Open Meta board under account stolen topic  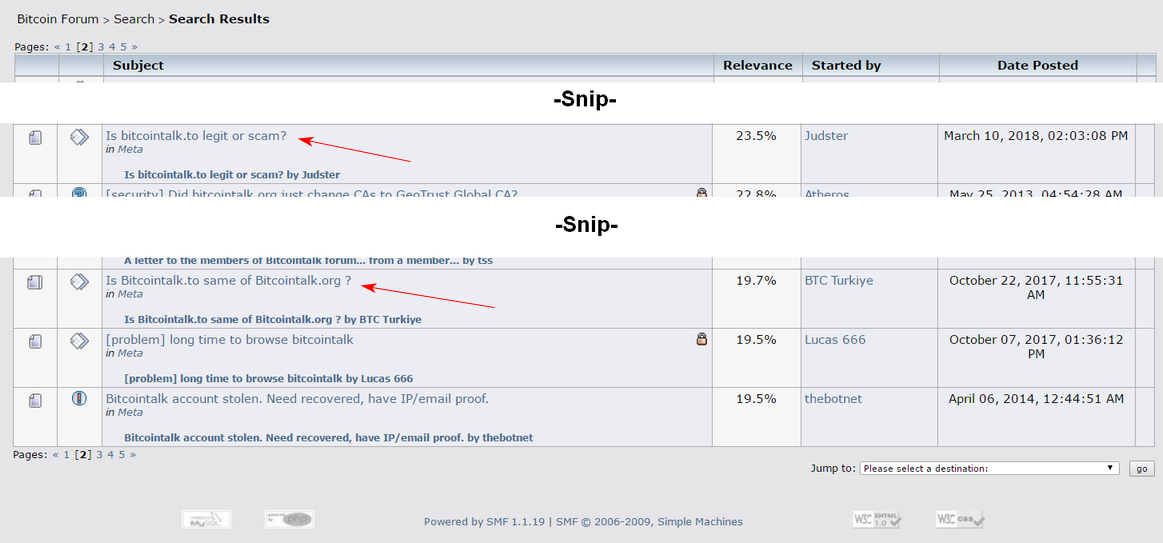(130, 412)
